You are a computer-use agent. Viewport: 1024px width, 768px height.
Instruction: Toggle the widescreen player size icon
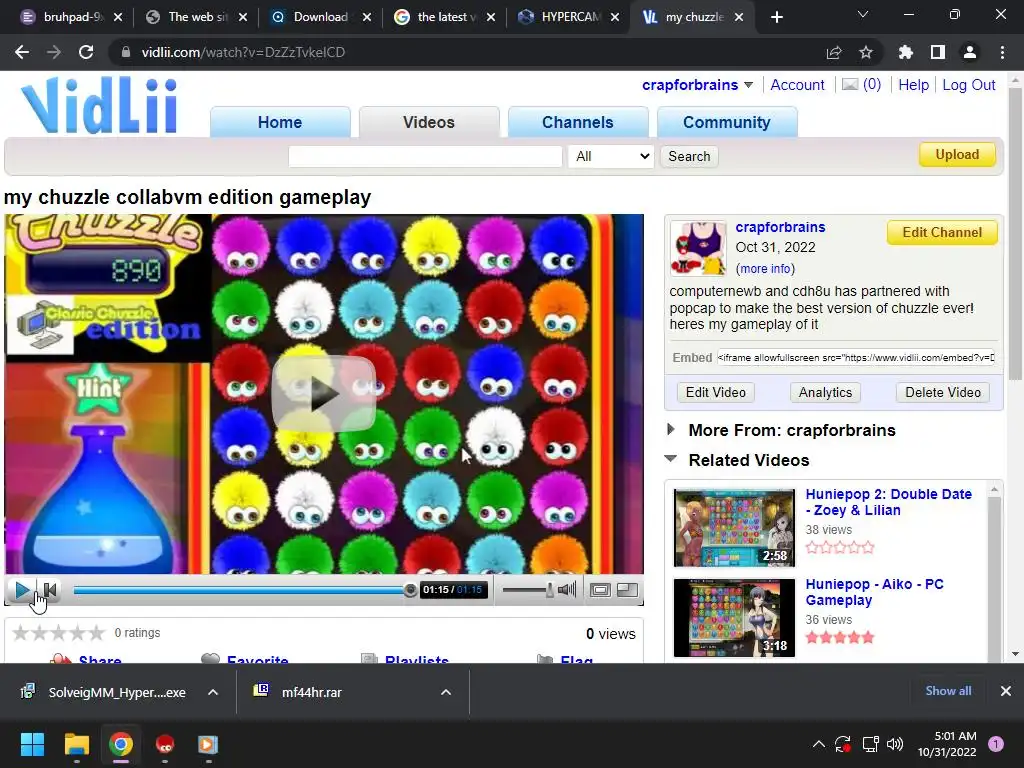pyautogui.click(x=600, y=590)
